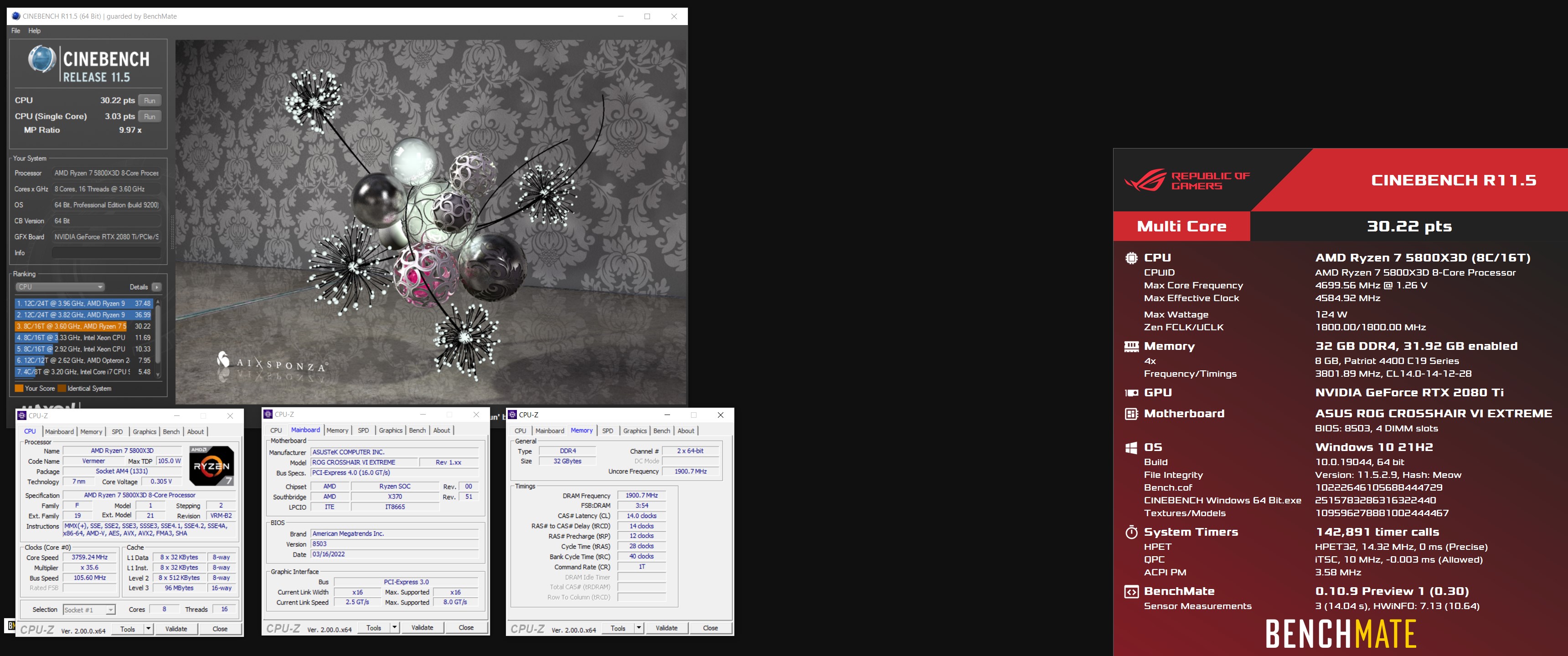Open the Help menu in Cinebench
The width and height of the screenshot is (1568, 656).
click(x=35, y=31)
